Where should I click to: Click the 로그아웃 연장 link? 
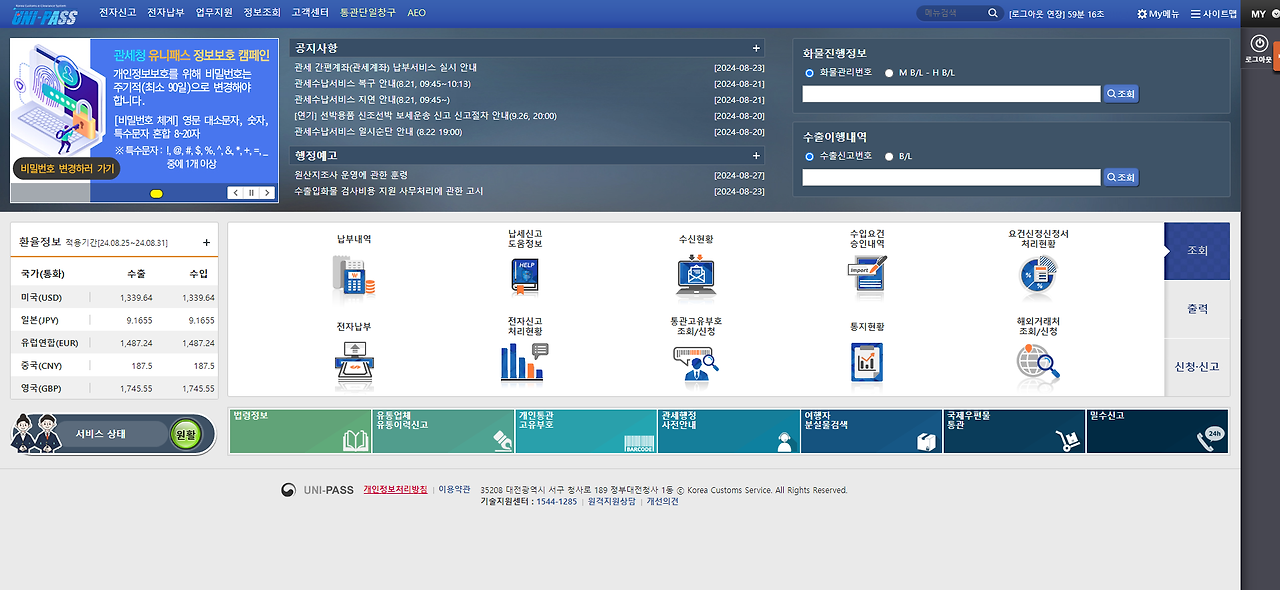pyautogui.click(x=1037, y=14)
